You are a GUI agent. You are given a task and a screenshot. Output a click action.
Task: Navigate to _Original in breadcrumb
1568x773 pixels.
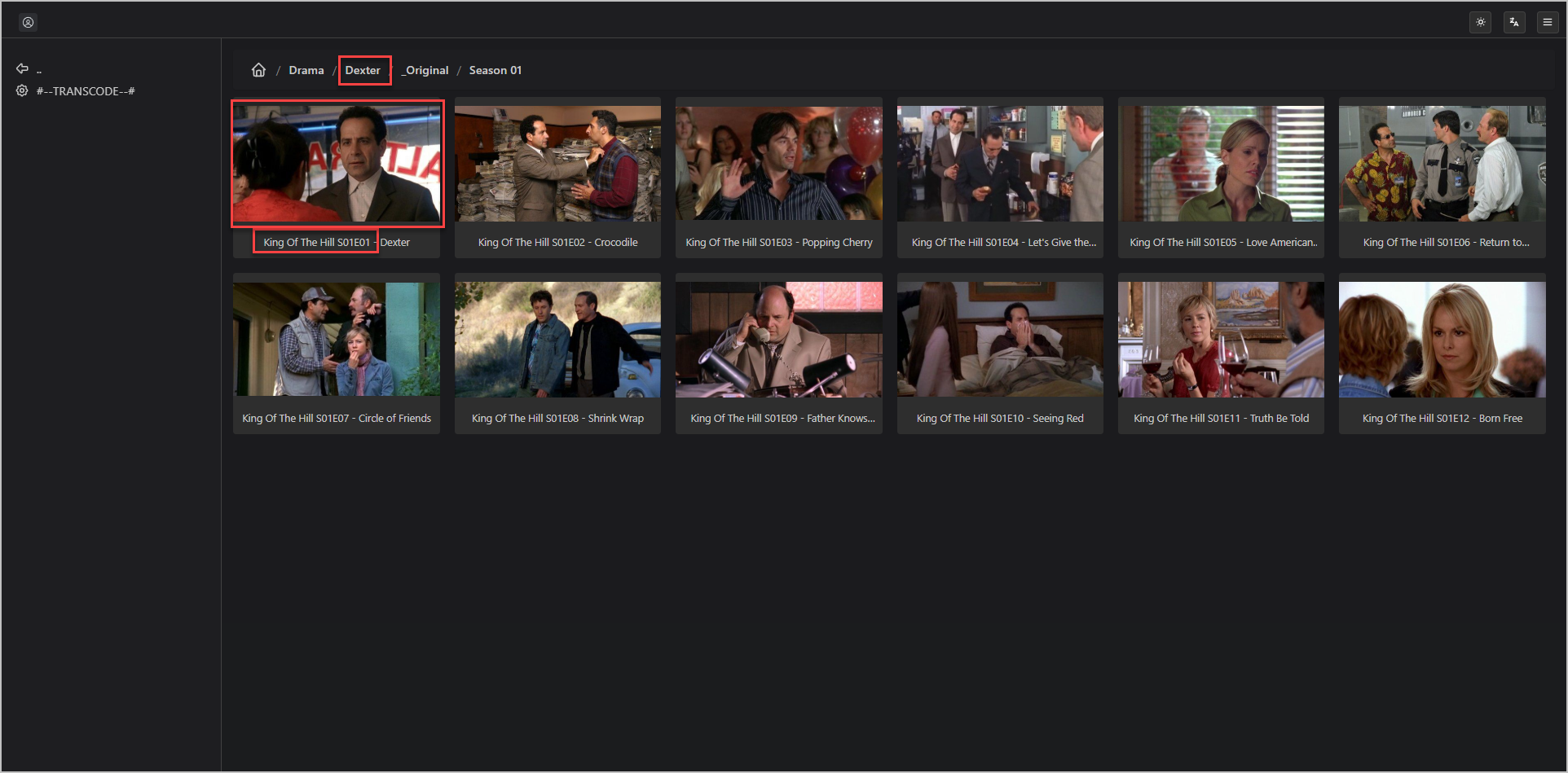(425, 70)
